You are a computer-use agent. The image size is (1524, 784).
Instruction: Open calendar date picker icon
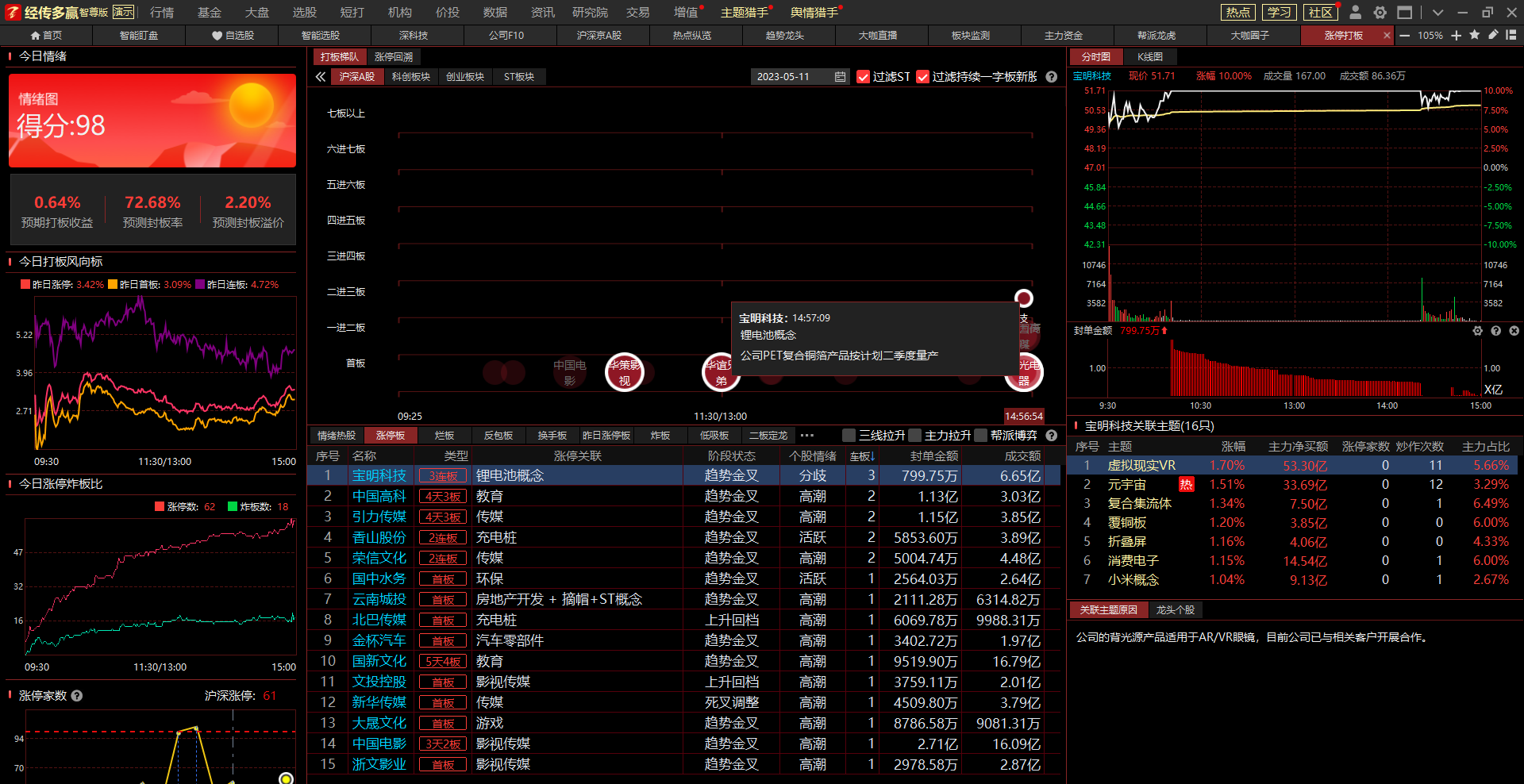point(840,77)
